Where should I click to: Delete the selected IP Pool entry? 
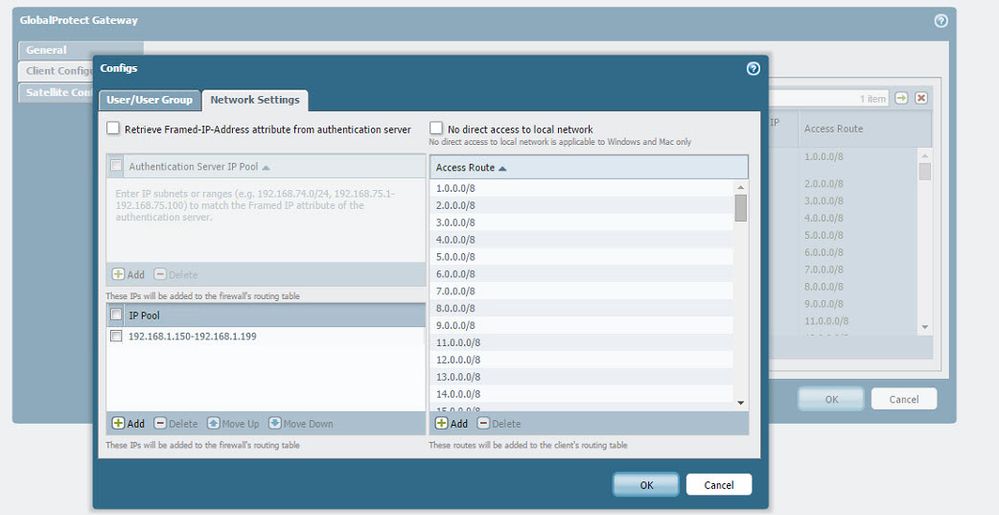tap(176, 424)
